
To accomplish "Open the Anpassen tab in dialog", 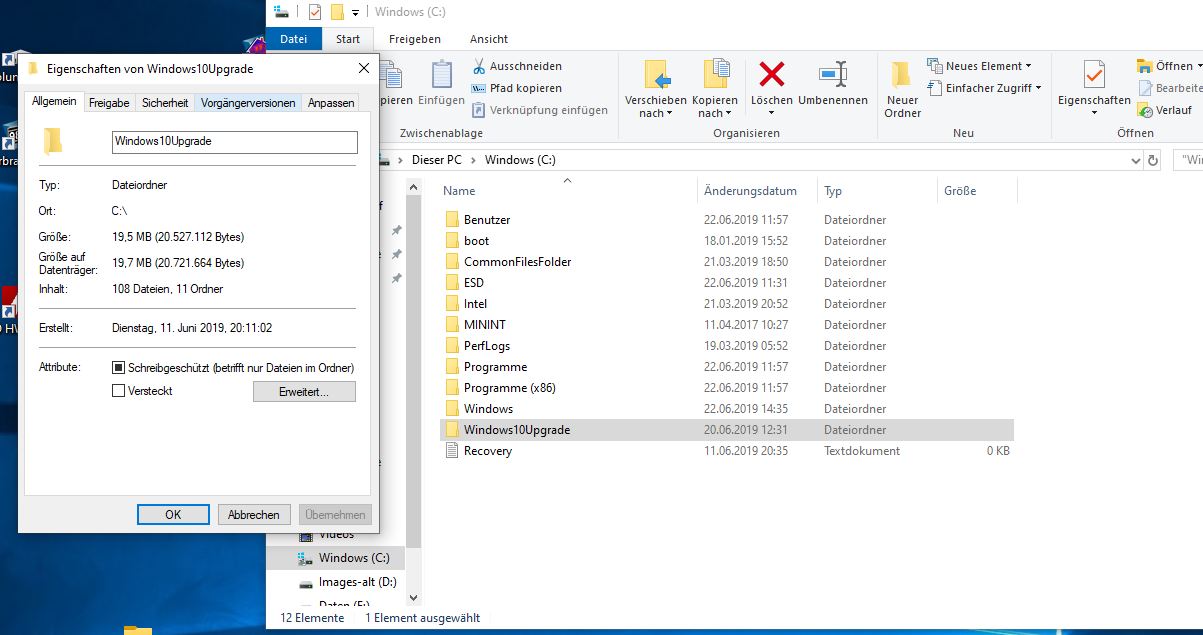I will [x=331, y=103].
